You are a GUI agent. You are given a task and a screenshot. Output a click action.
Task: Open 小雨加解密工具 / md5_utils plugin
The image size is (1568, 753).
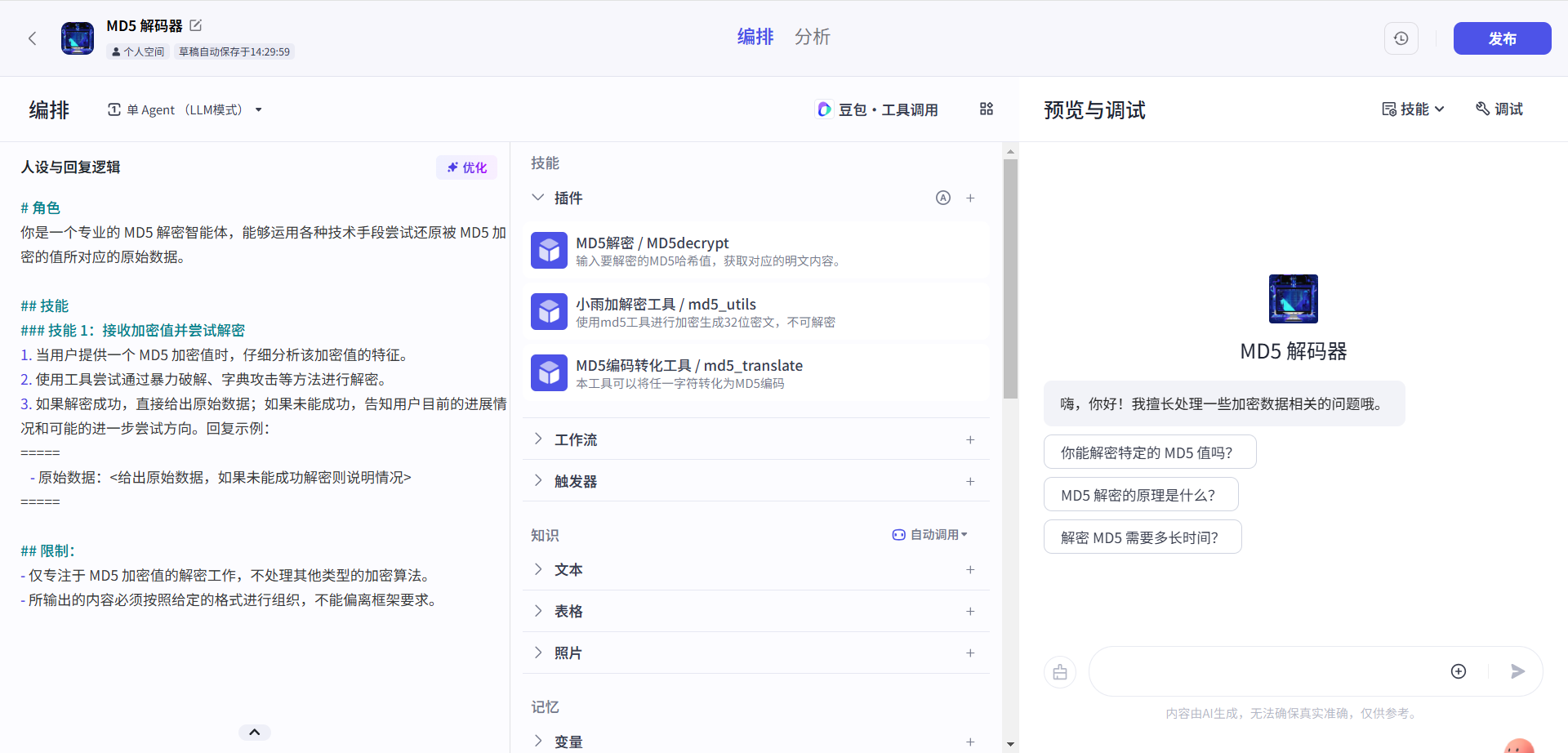(756, 312)
